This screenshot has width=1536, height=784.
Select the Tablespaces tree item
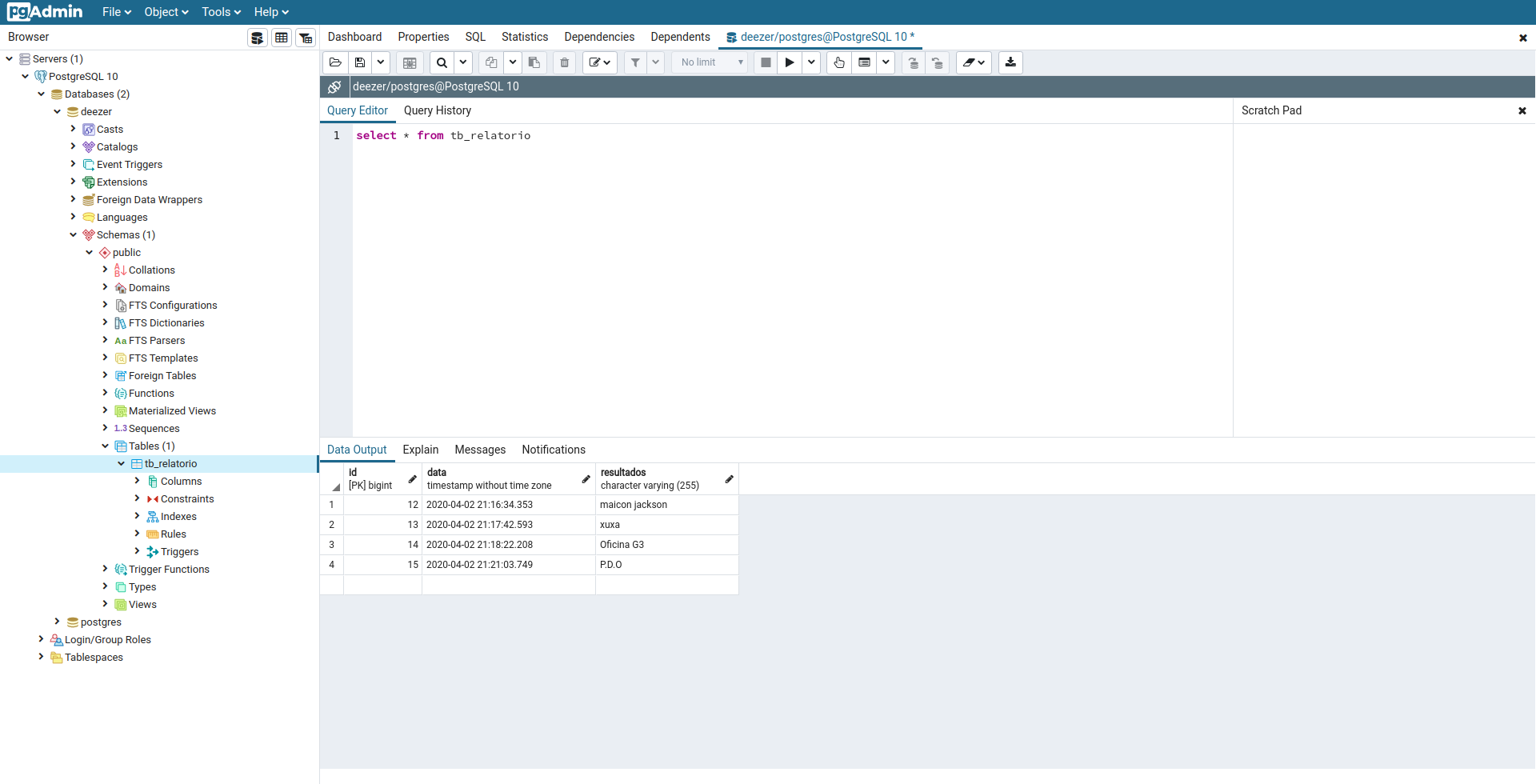94,657
